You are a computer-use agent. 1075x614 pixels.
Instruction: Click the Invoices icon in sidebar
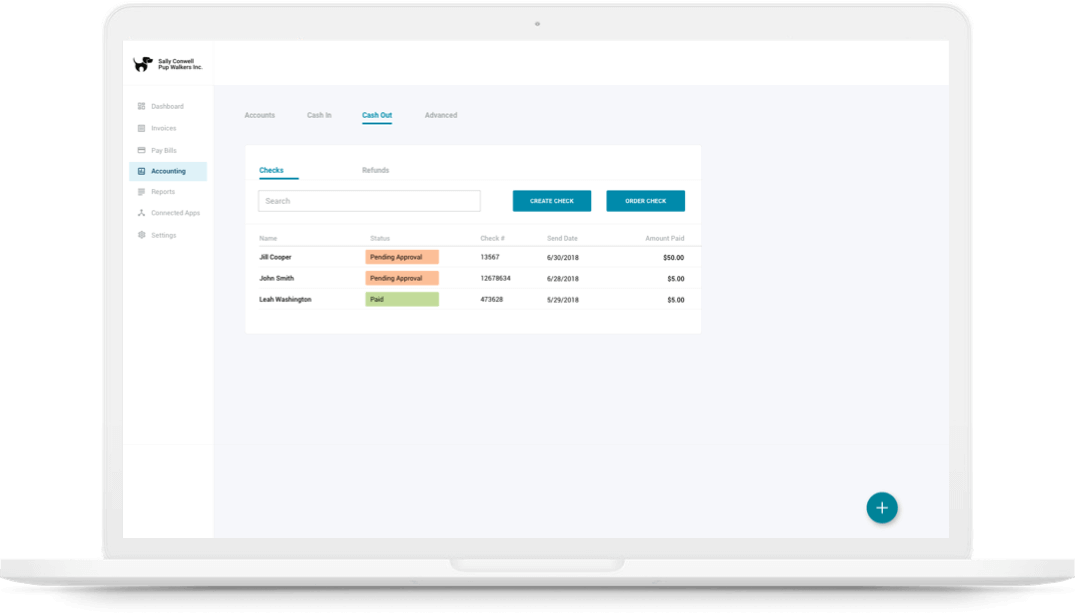pos(141,128)
